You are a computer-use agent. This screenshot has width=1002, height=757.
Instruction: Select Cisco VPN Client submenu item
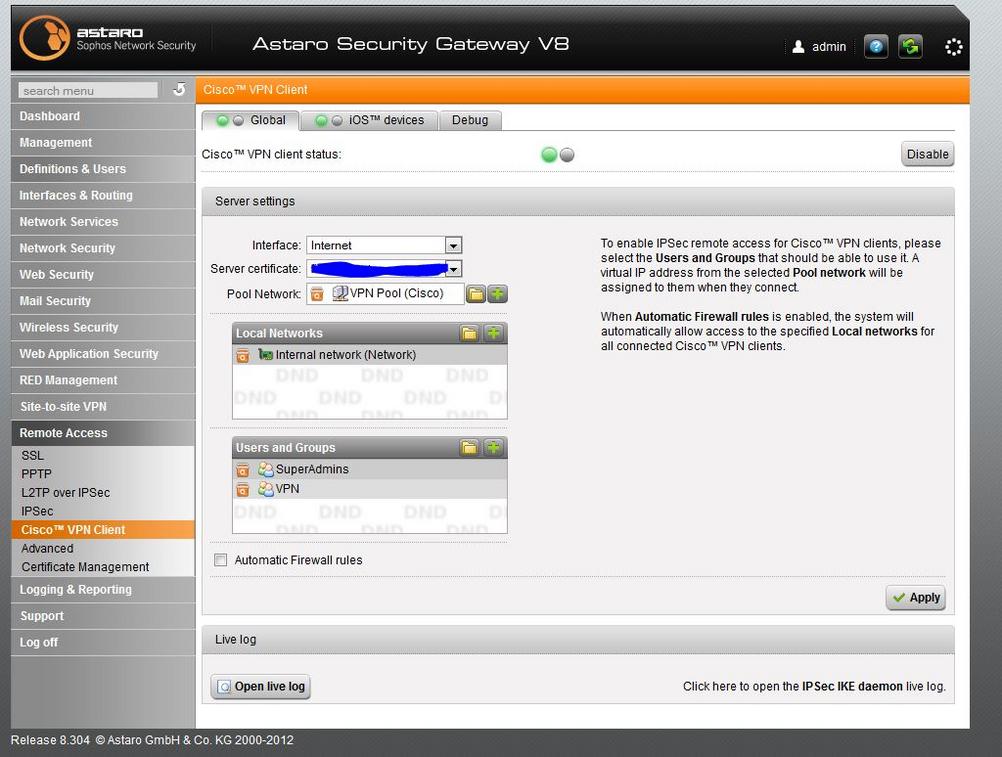[x=103, y=530]
